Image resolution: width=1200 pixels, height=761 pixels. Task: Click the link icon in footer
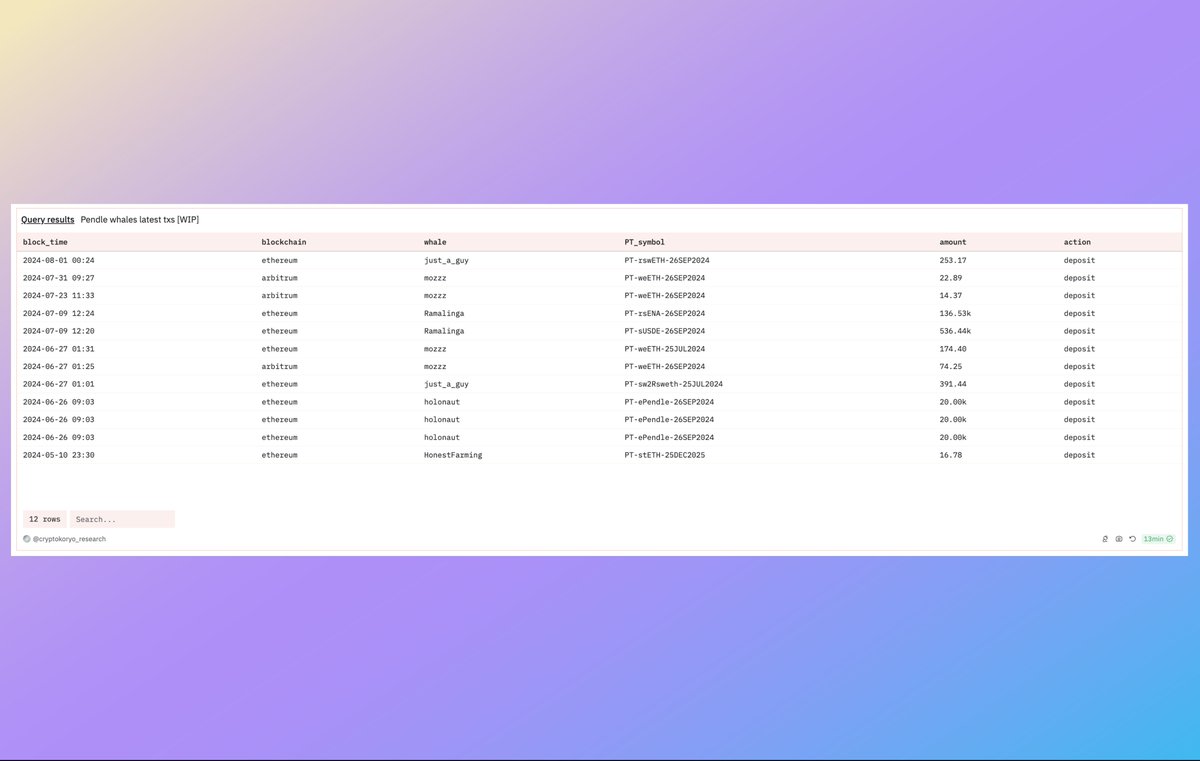tap(1105, 539)
